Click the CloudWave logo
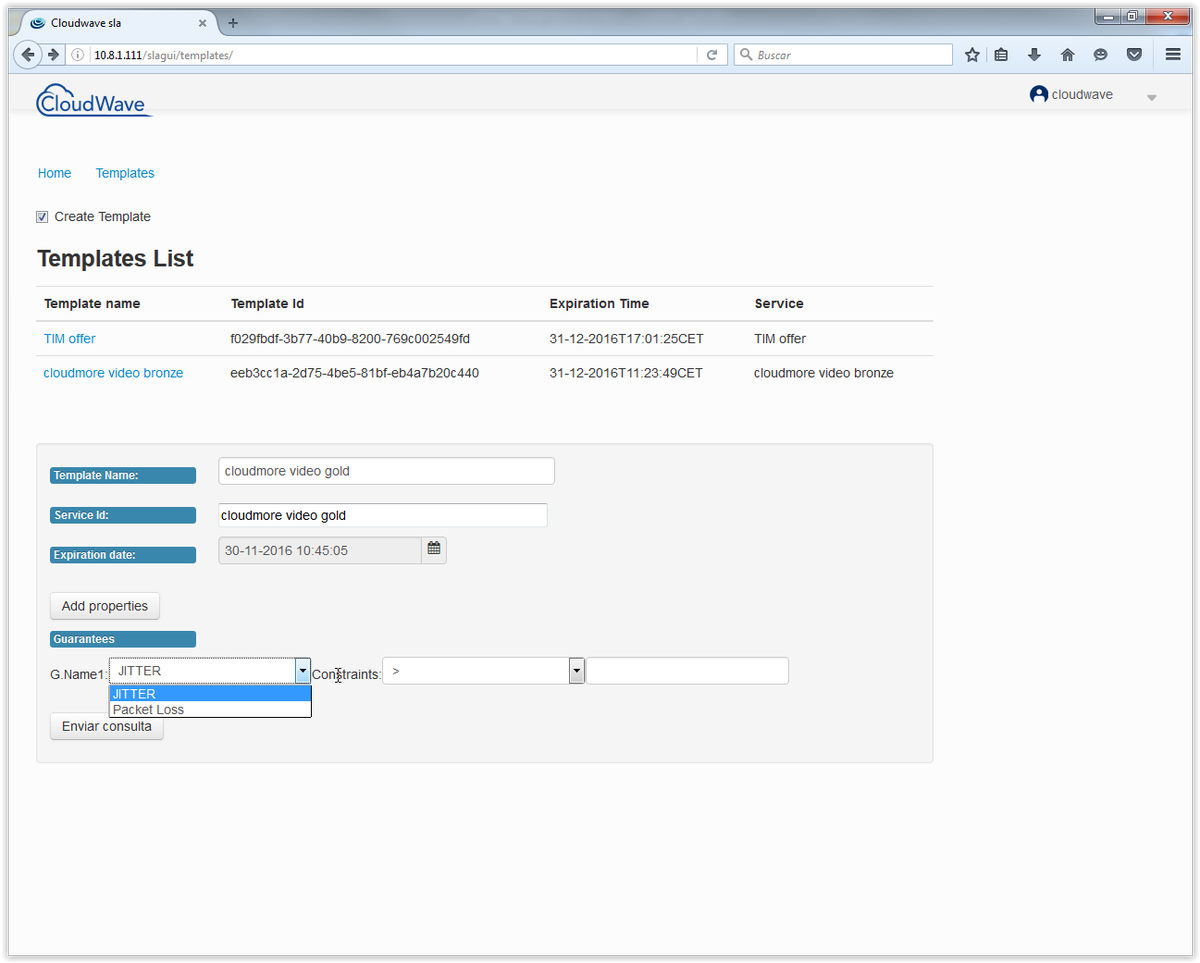 click(x=94, y=101)
